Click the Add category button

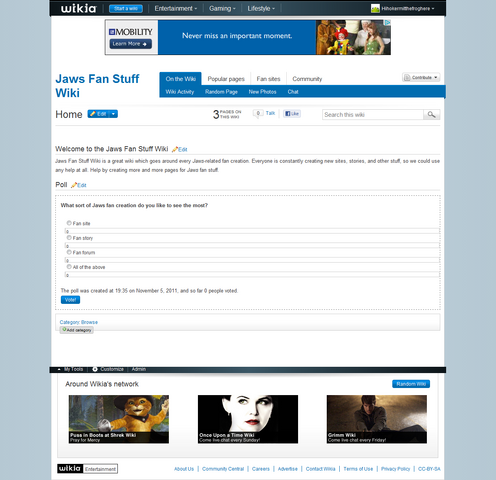coord(77,330)
